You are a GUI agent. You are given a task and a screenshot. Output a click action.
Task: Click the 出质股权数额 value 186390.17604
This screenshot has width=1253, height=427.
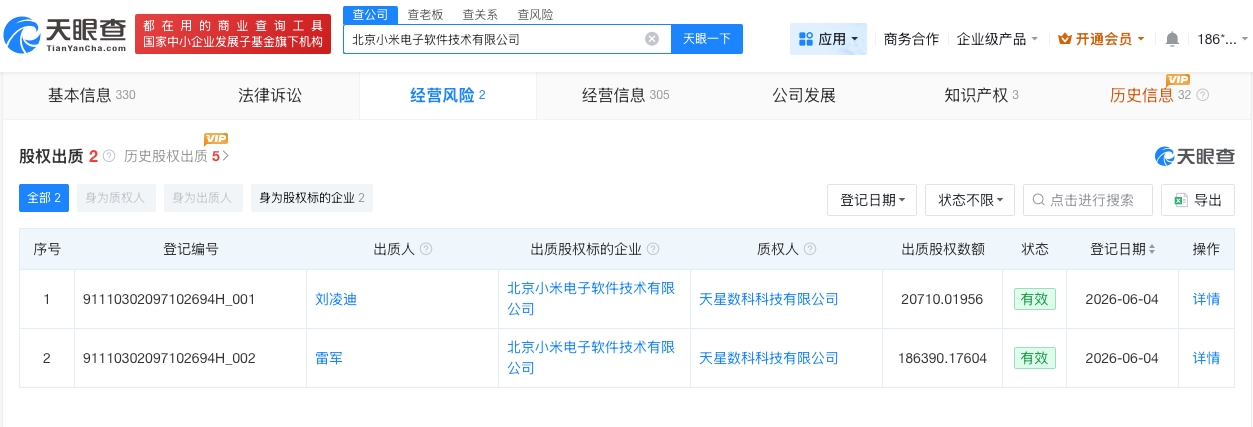[x=942, y=358]
